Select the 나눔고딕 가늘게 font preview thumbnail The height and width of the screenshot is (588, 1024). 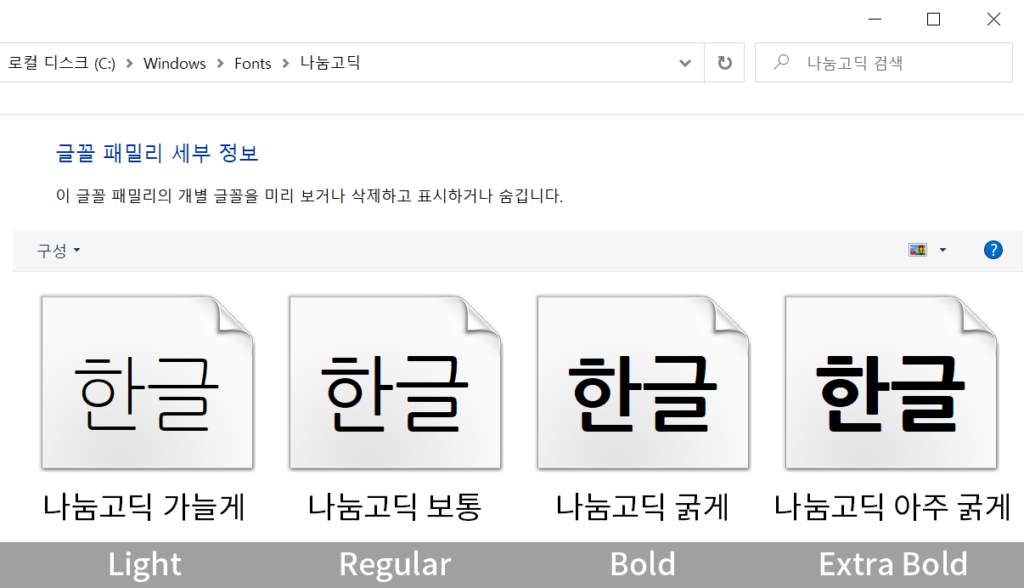(x=146, y=383)
